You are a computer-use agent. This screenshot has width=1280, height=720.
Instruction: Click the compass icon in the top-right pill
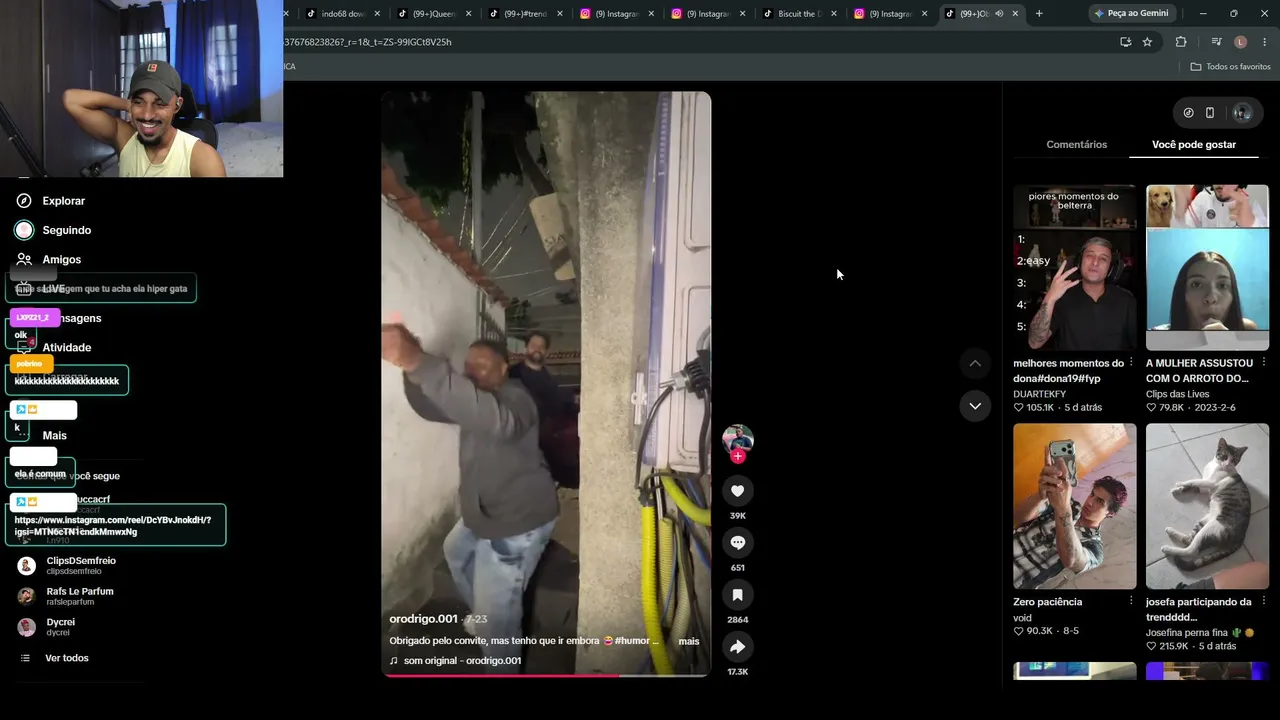tap(1188, 113)
